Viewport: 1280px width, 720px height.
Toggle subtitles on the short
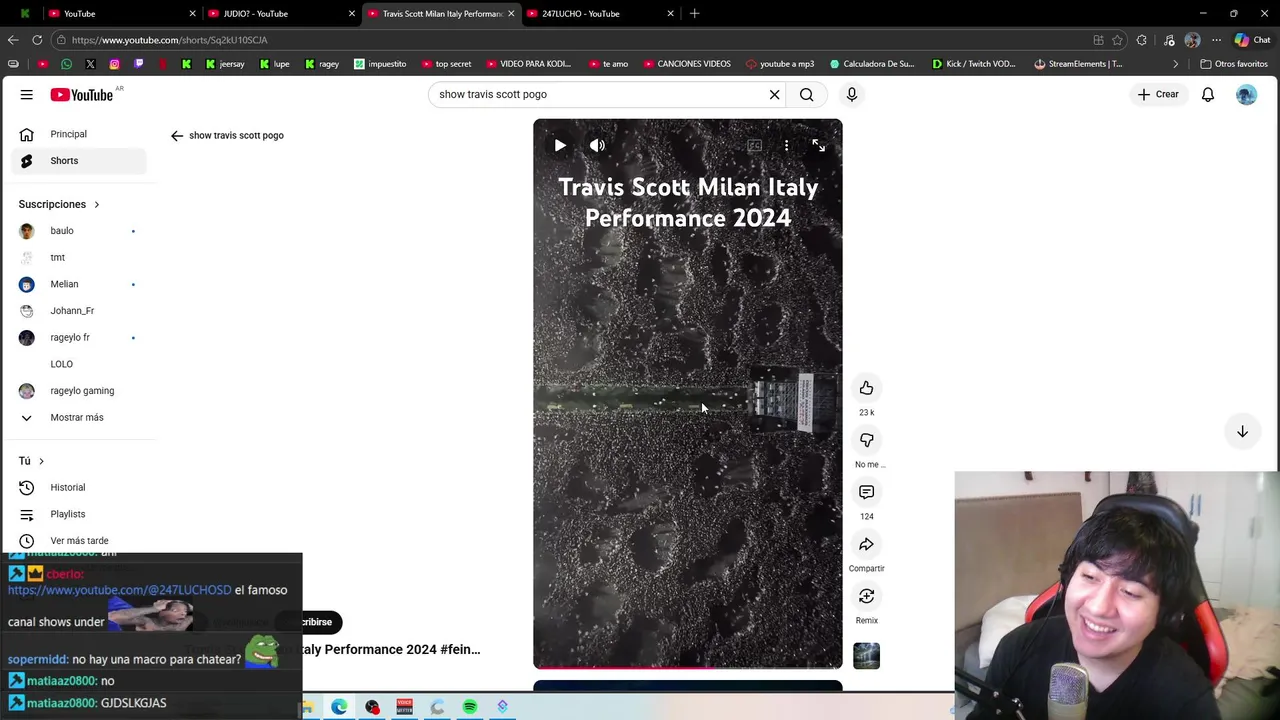(x=755, y=146)
